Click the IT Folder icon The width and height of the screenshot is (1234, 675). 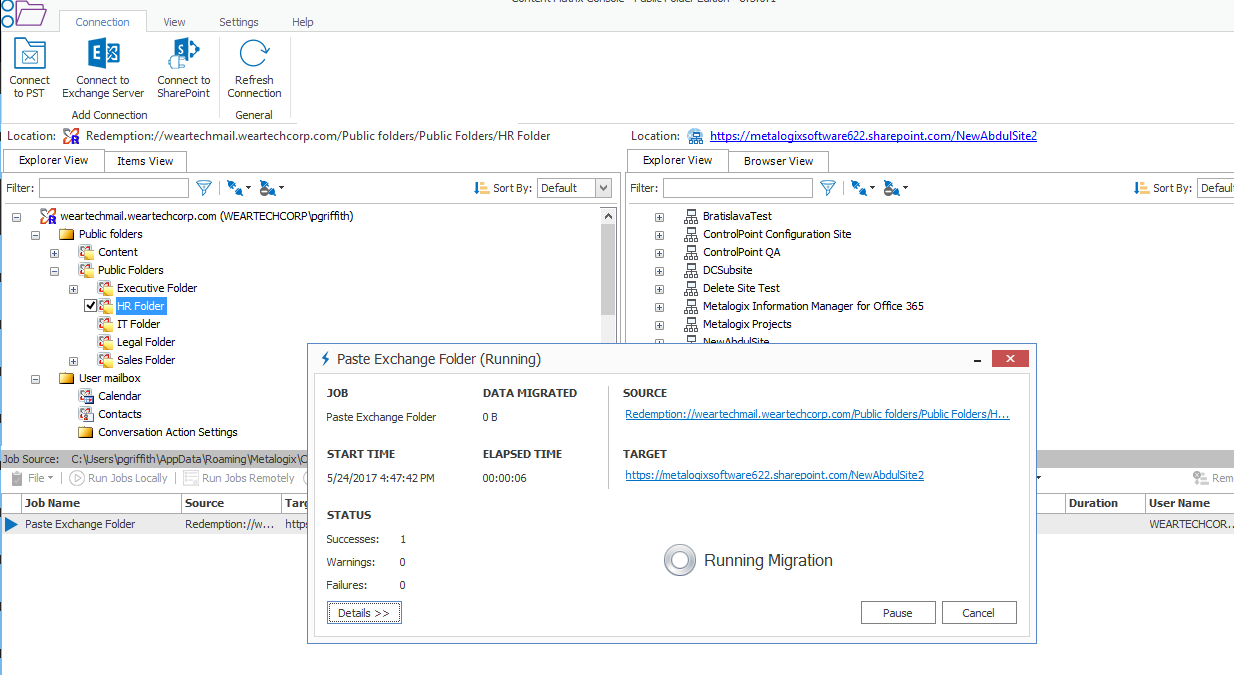click(x=105, y=324)
